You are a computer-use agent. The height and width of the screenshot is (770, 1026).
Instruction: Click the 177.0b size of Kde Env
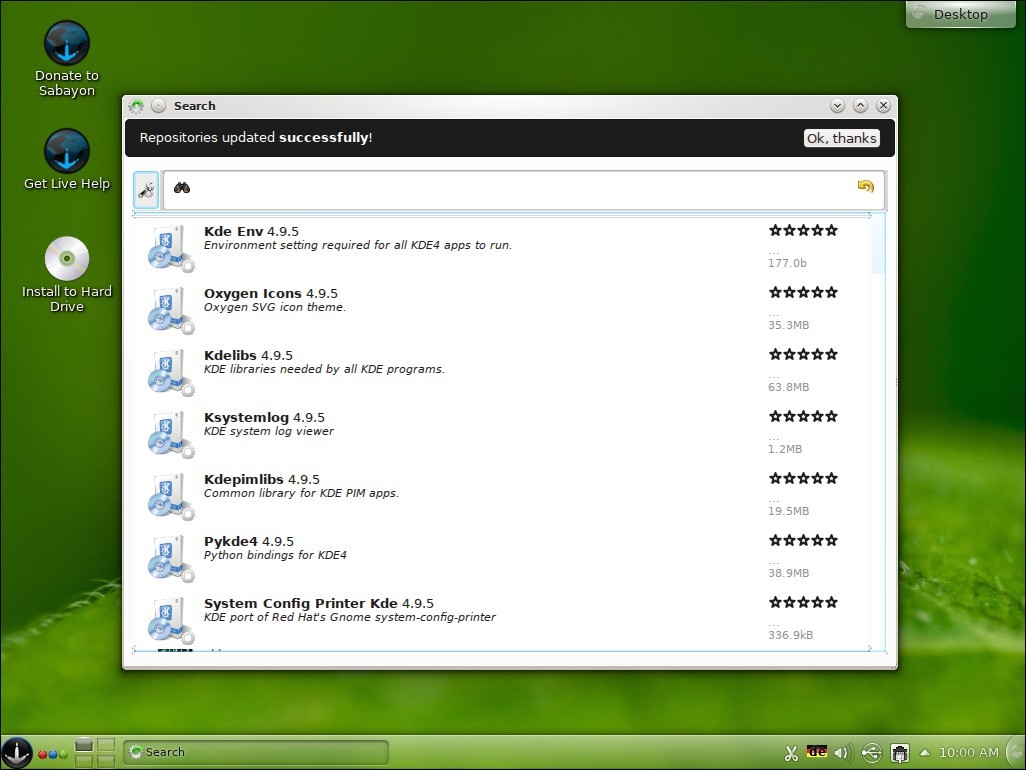click(x=787, y=263)
